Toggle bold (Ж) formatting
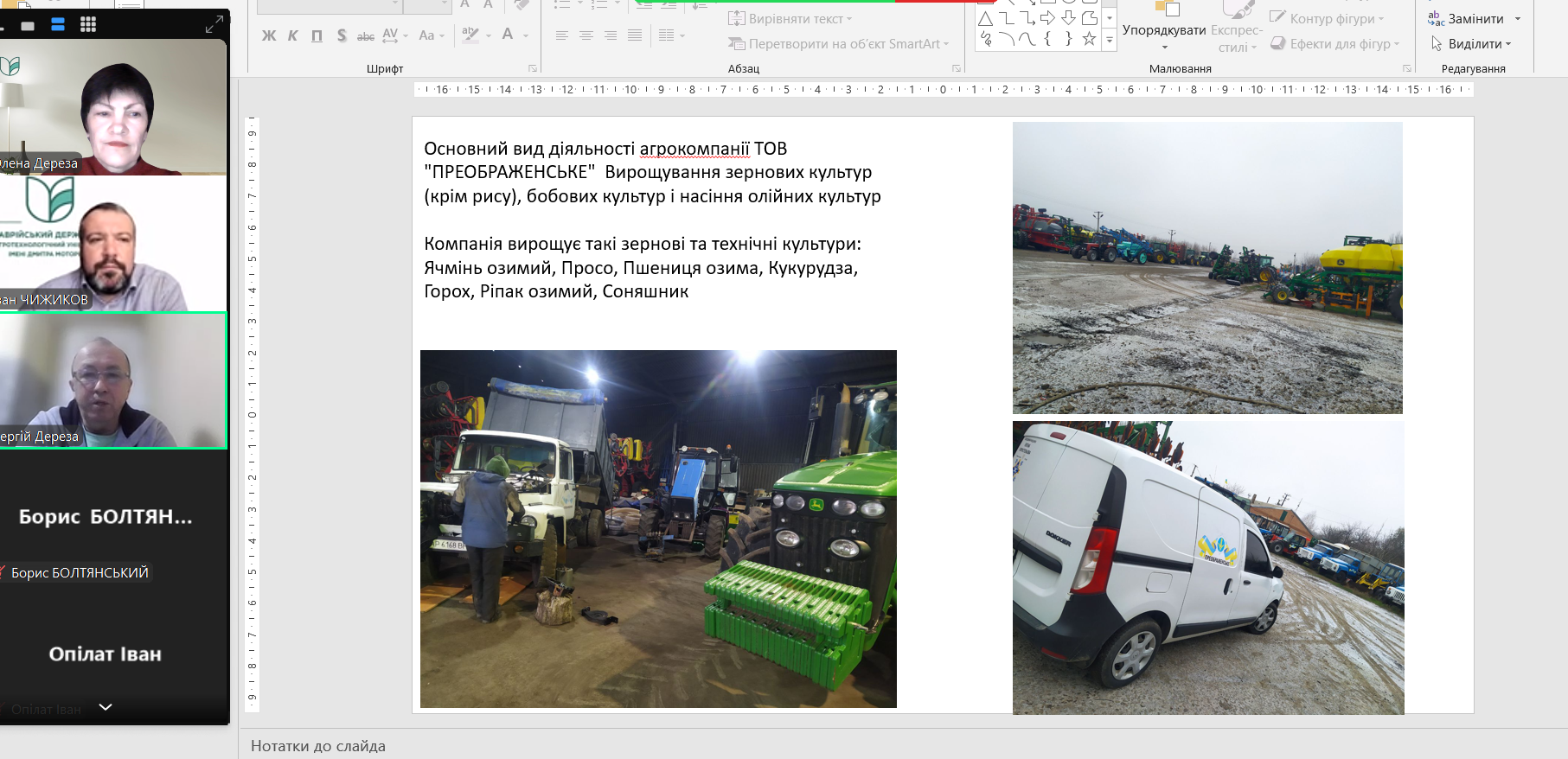The height and width of the screenshot is (759, 1568). (269, 35)
